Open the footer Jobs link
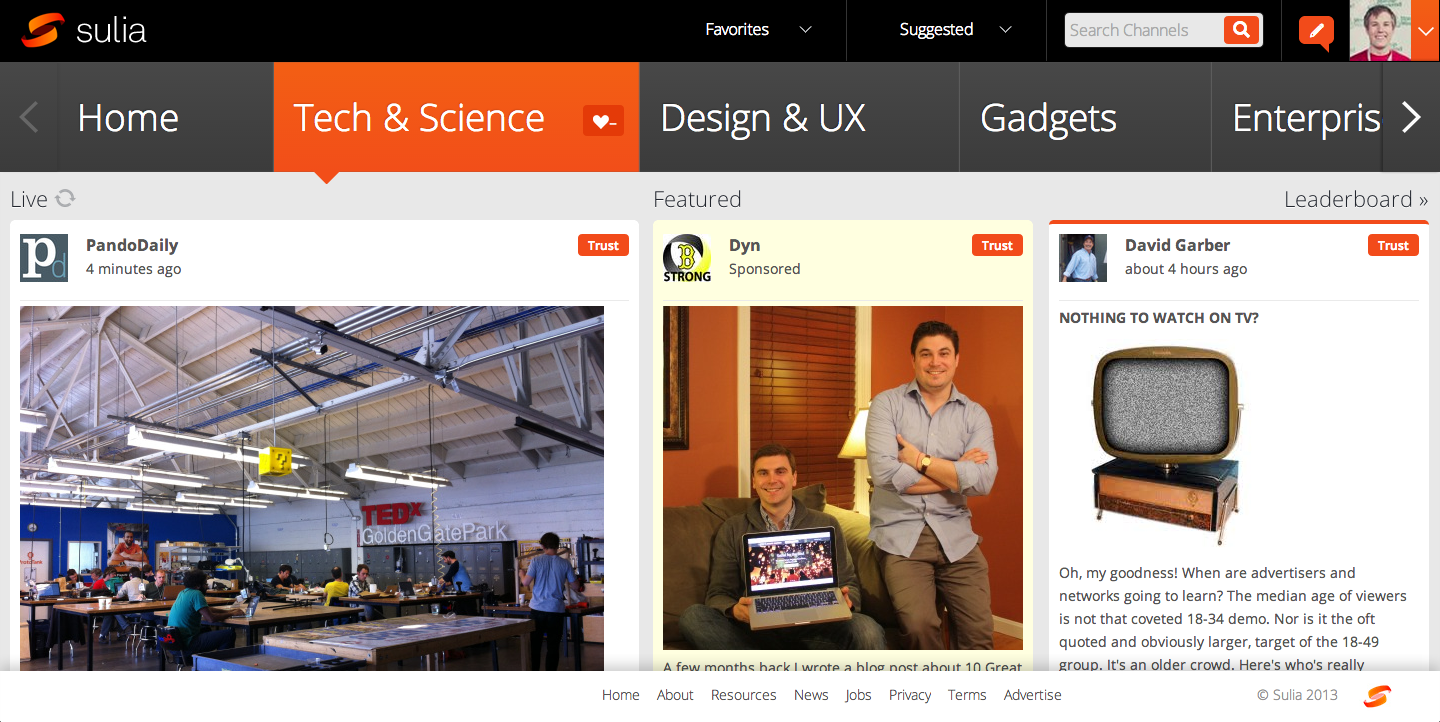 [x=858, y=695]
